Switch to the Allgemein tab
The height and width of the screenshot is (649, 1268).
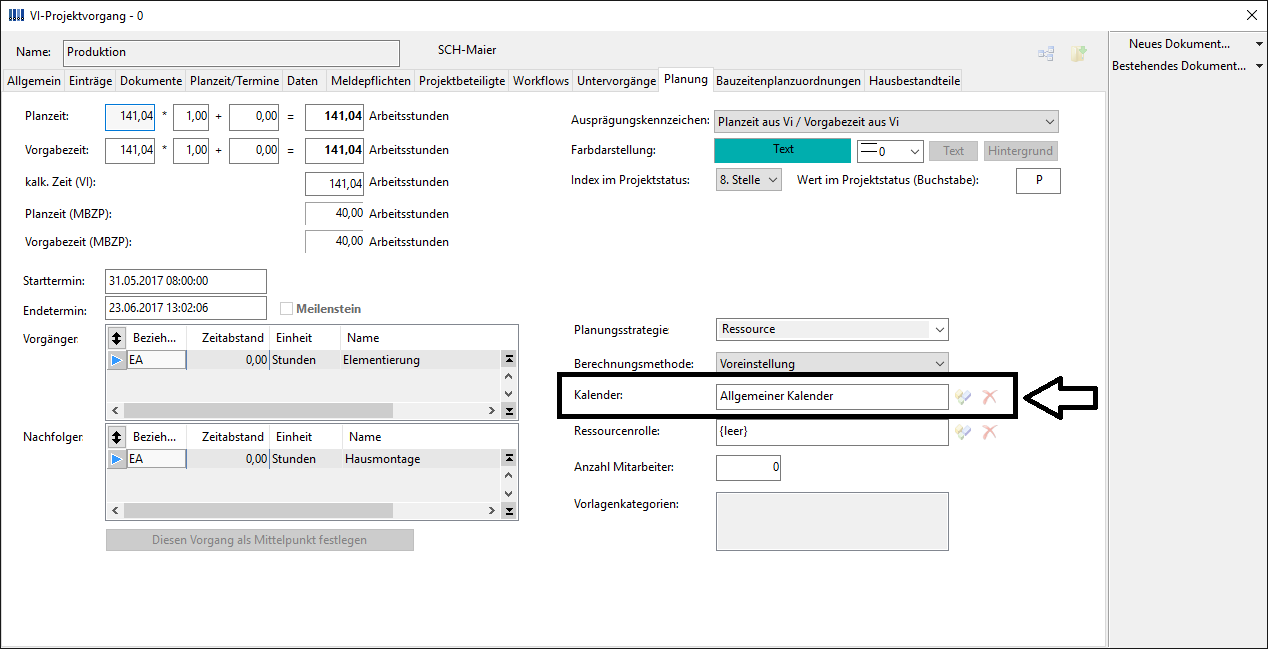tap(34, 81)
